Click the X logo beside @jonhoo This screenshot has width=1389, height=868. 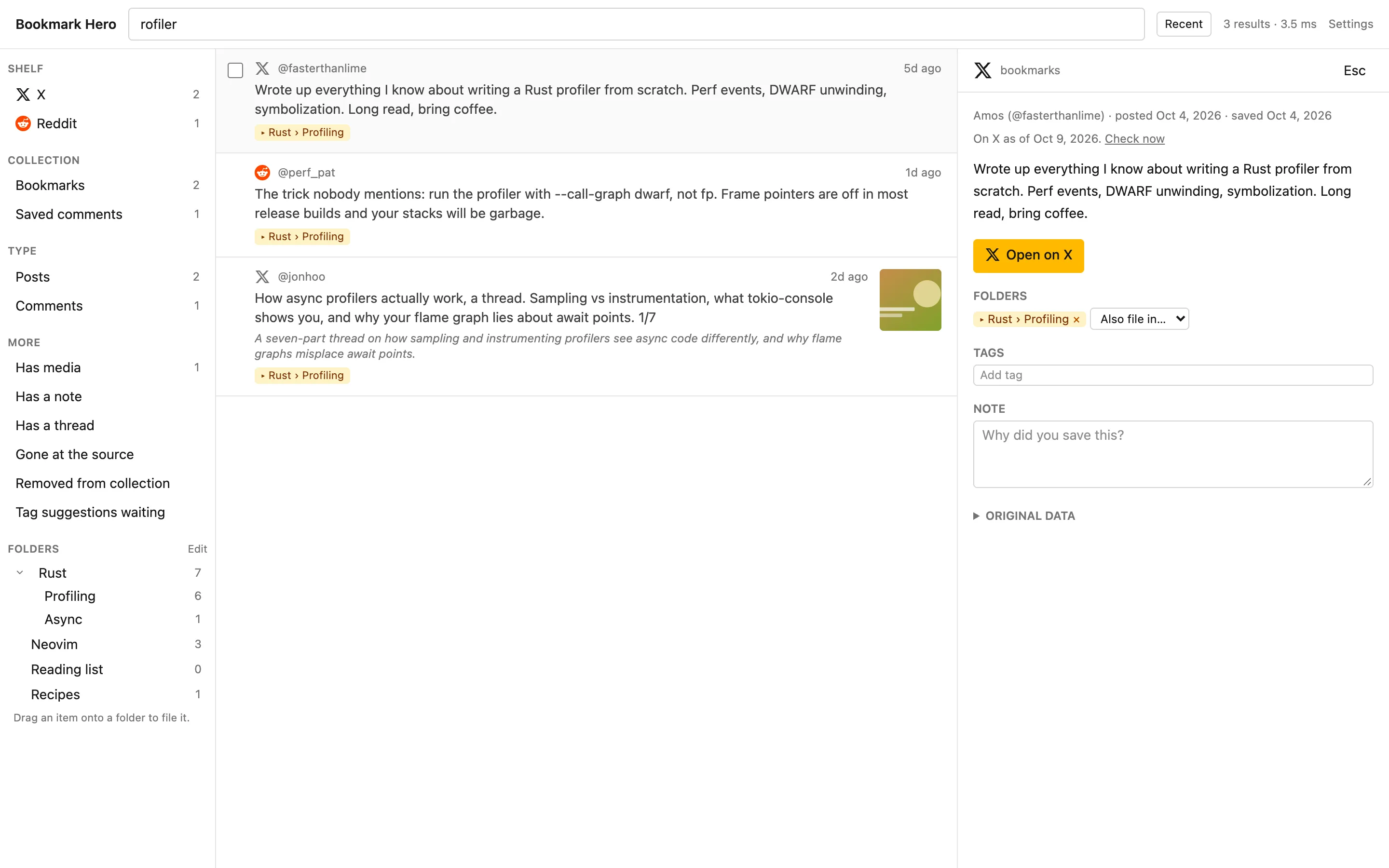point(262,277)
